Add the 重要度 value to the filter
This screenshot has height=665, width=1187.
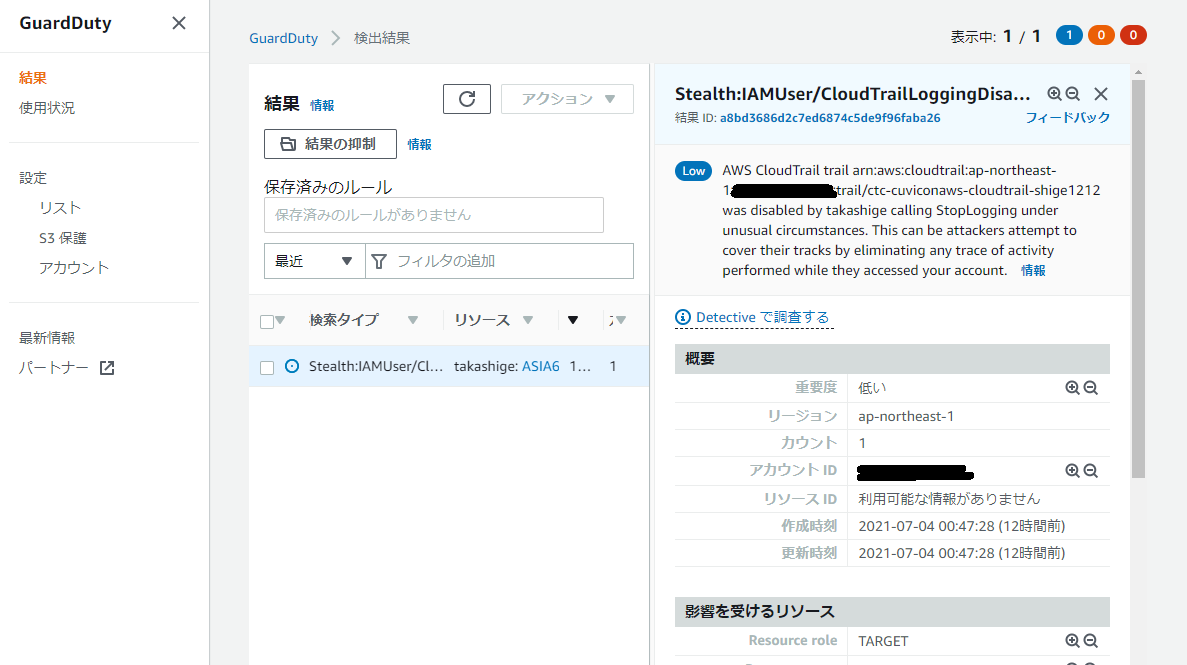coord(1072,388)
